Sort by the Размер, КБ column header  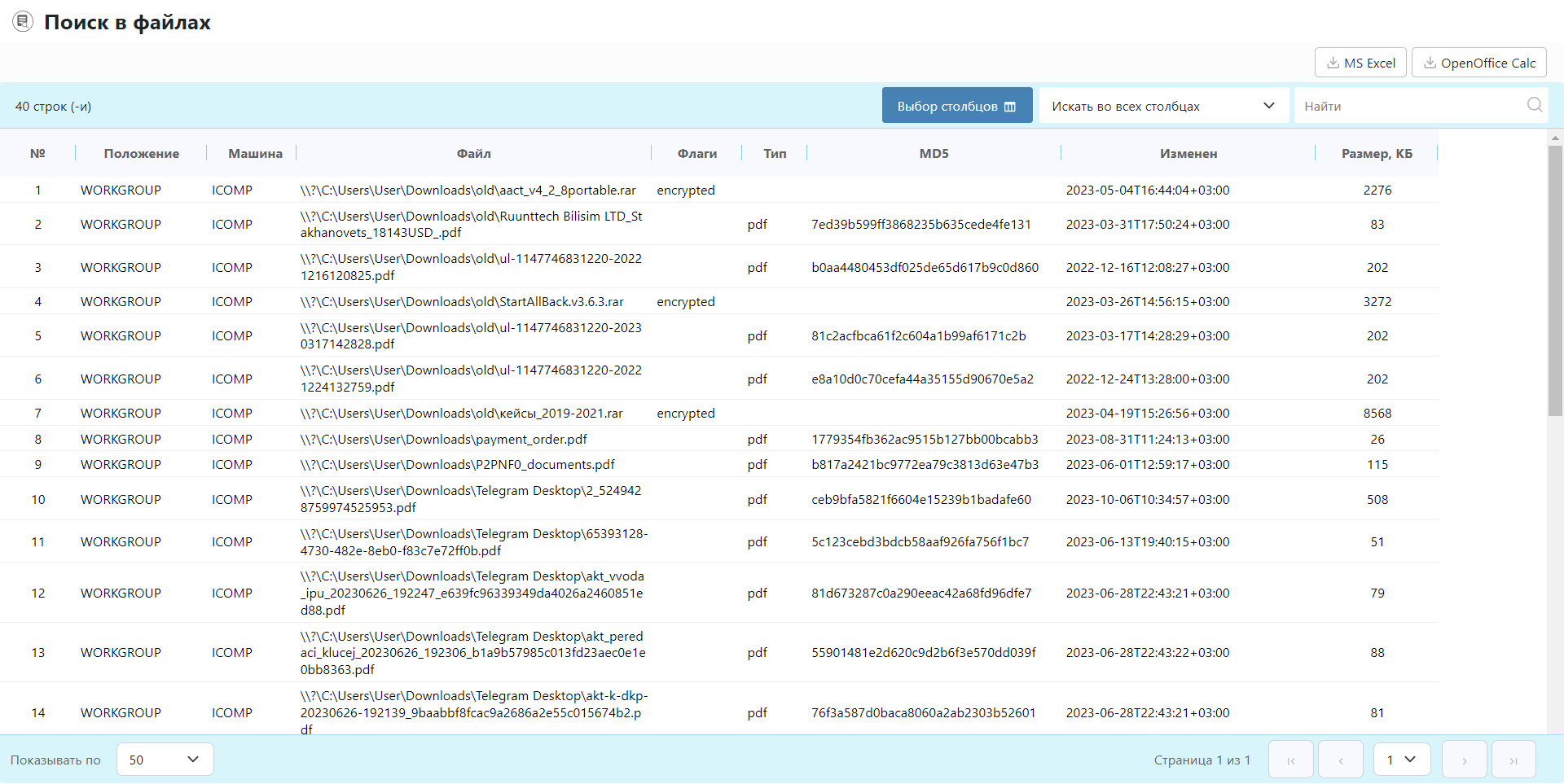click(x=1376, y=153)
